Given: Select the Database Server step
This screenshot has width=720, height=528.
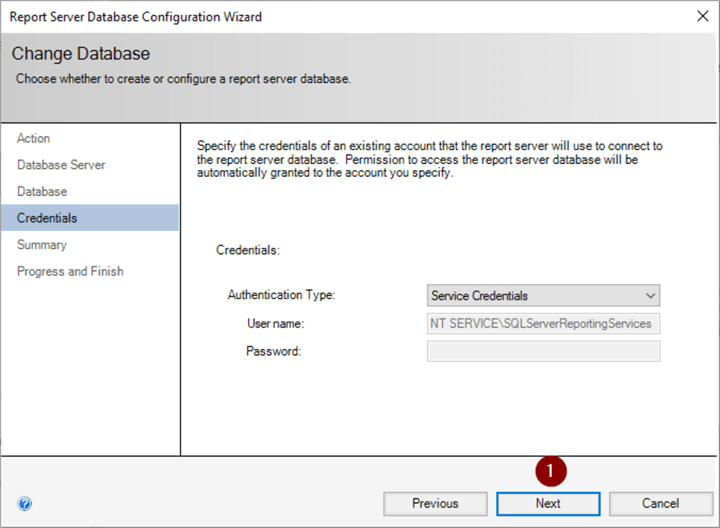Looking at the screenshot, I should (x=61, y=165).
